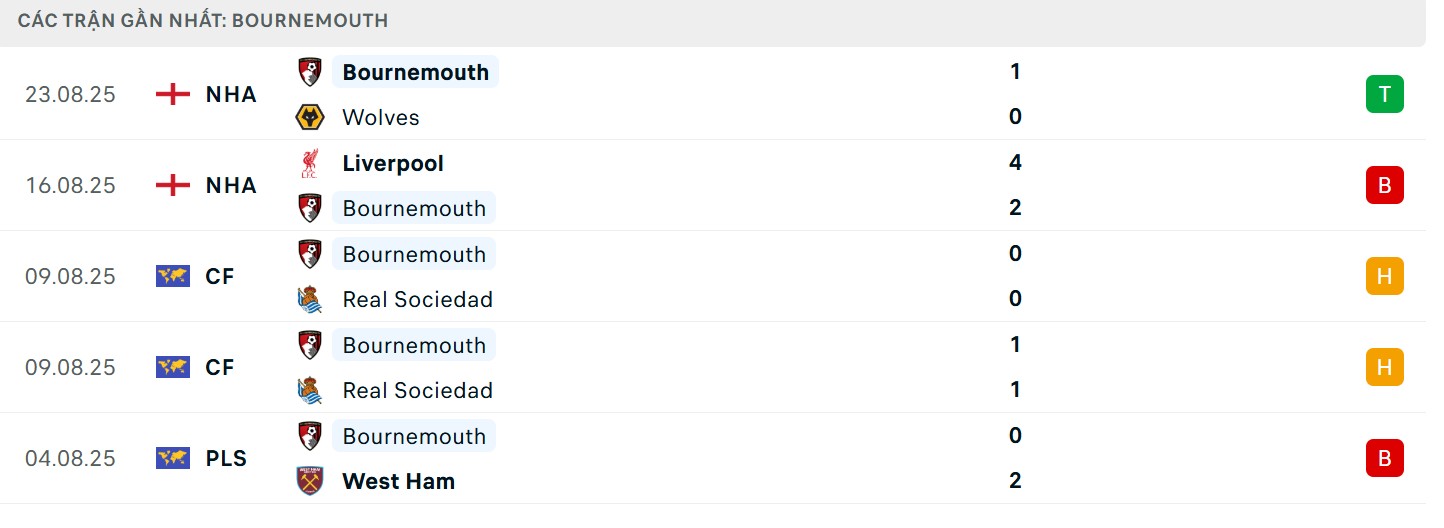Open the Wolves team name link
Image resolution: width=1444 pixels, height=528 pixels.
coord(381,117)
